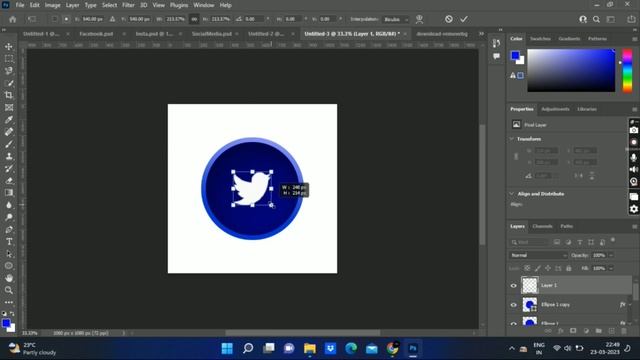
Task: Select the Ellipse shape tool
Action: 9,266
